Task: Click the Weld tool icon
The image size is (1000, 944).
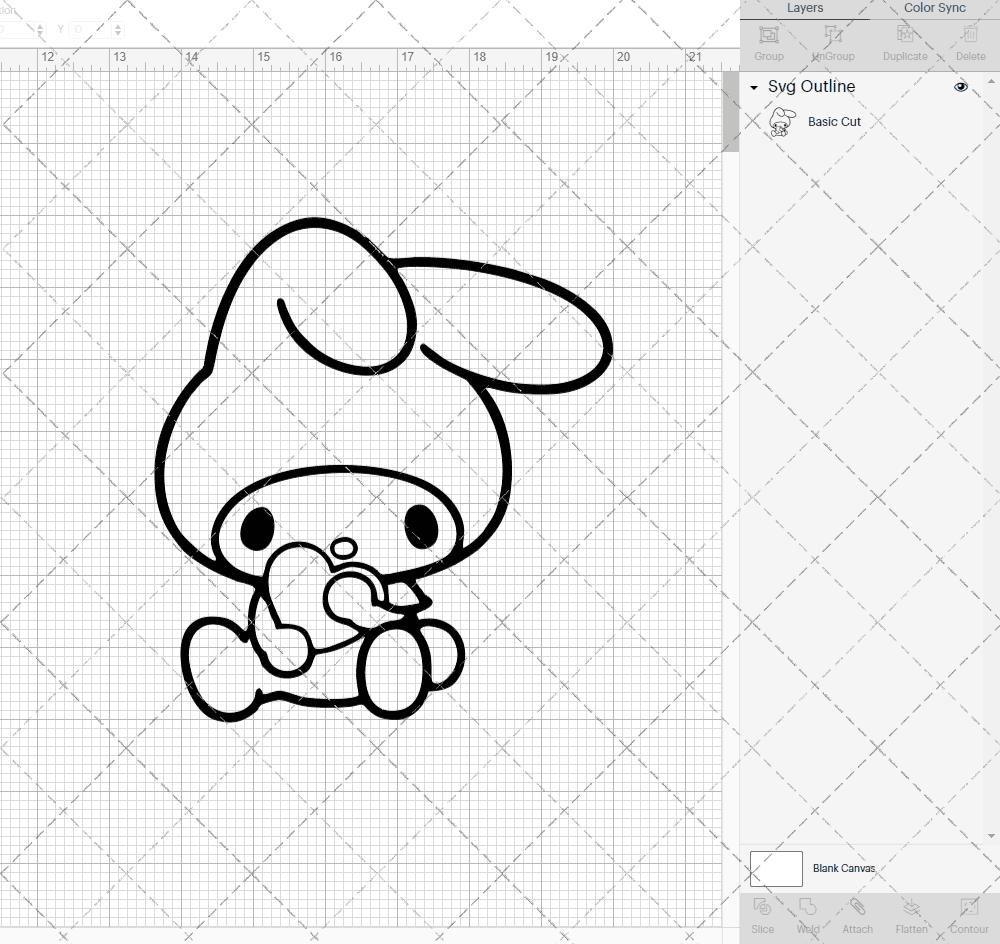Action: pyautogui.click(x=807, y=906)
